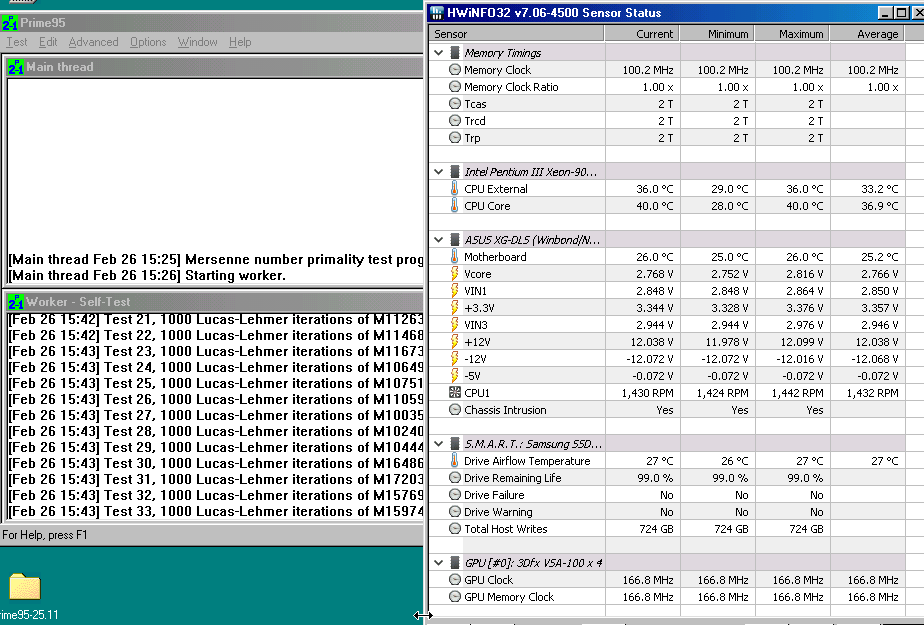Click the CPU1 fan icon
924x625 pixels.
pos(454,392)
